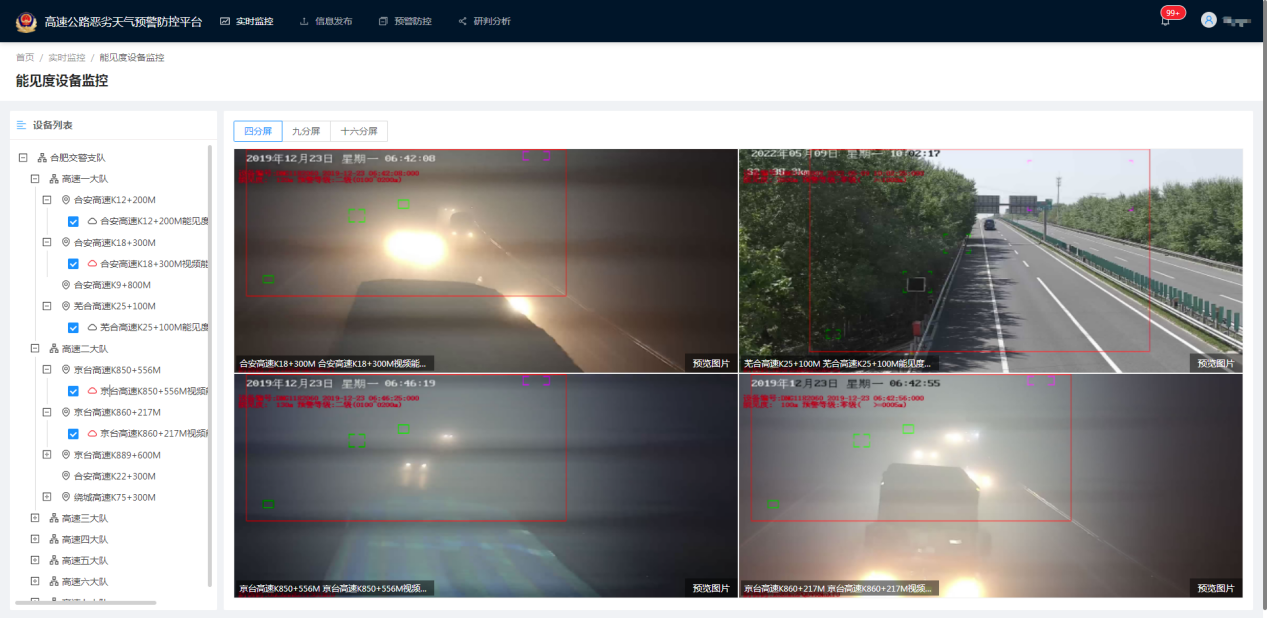Select the 芜合高速K25+100M camera video feed
This screenshot has height=618, width=1267.
click(x=990, y=260)
